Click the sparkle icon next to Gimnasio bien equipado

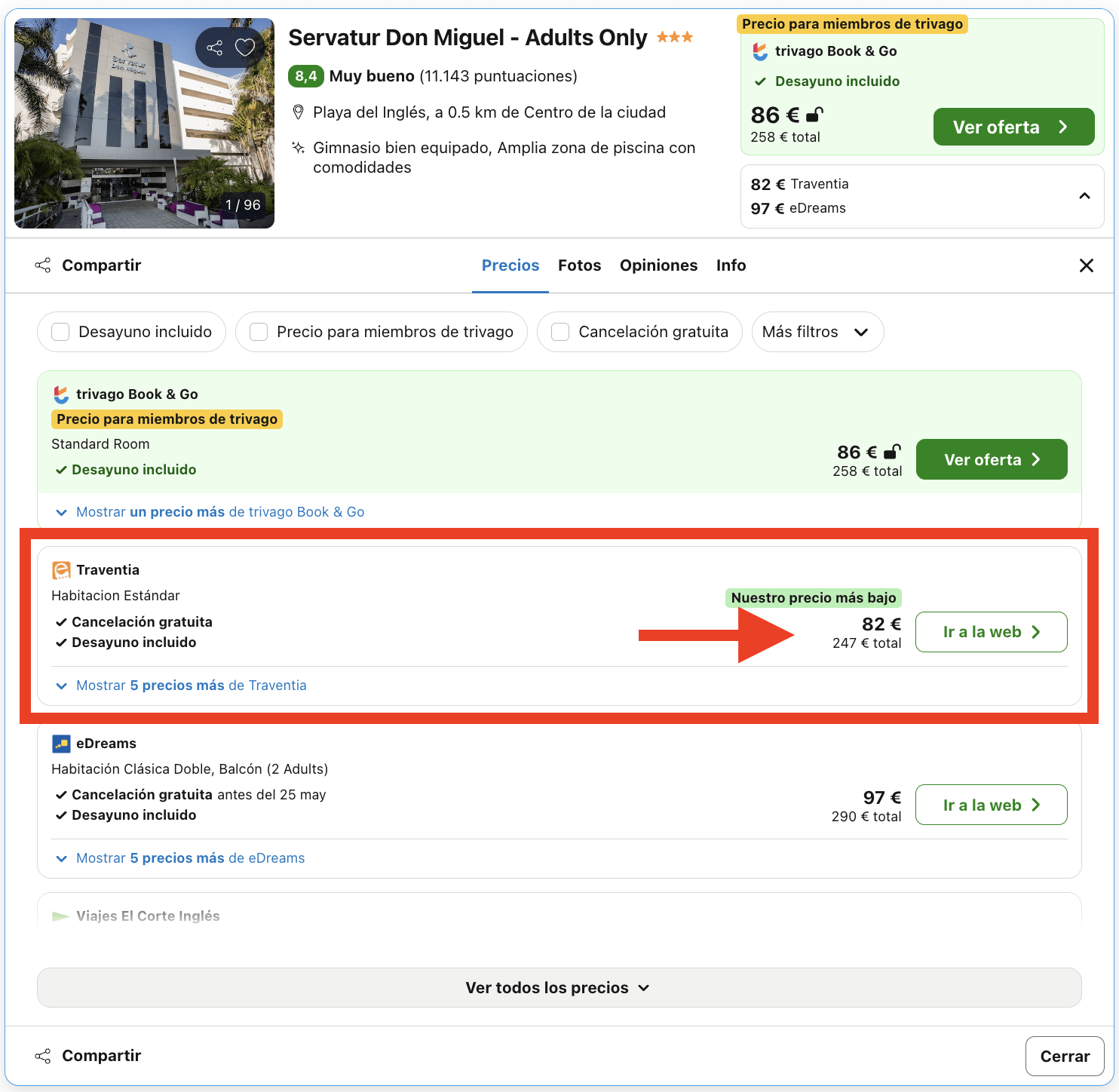(299, 148)
